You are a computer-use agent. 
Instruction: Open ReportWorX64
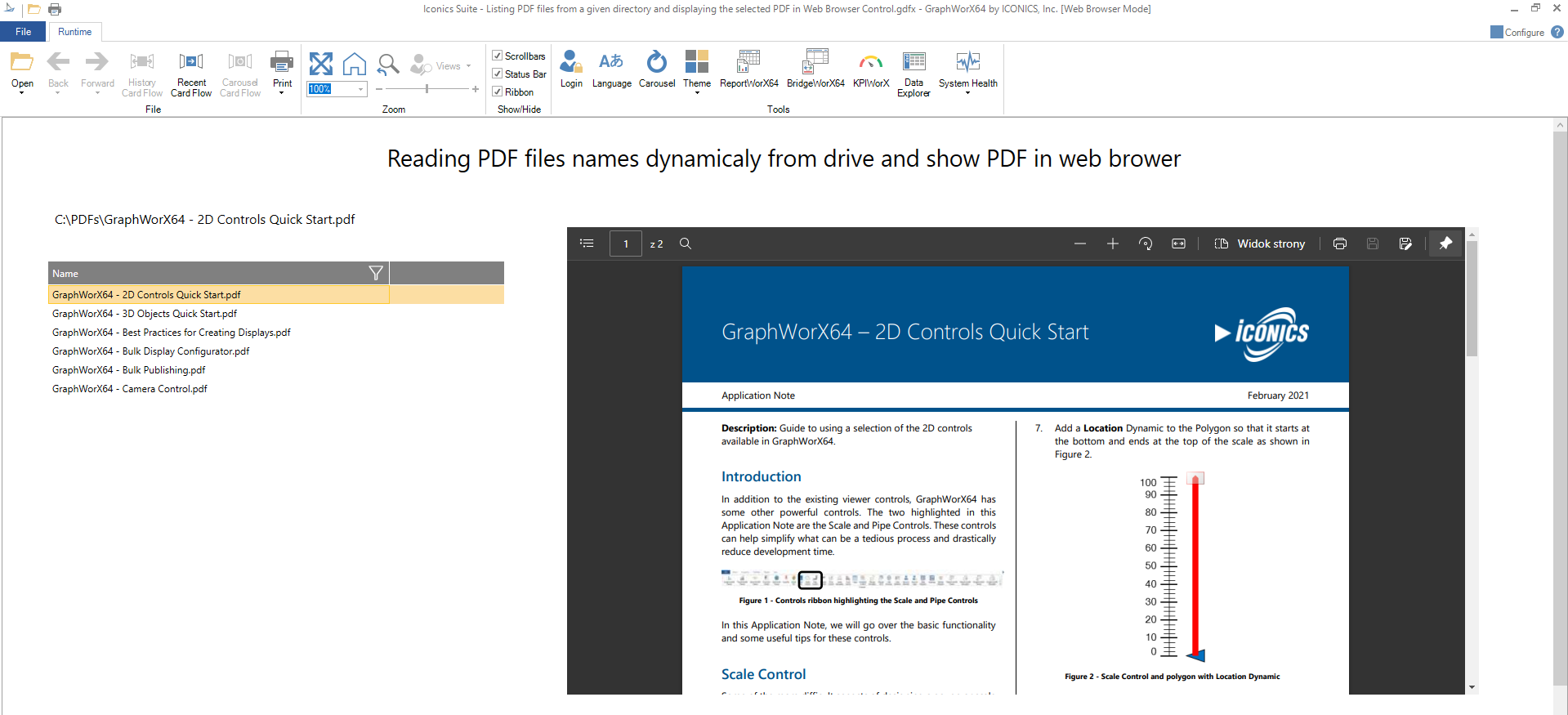[x=748, y=69]
